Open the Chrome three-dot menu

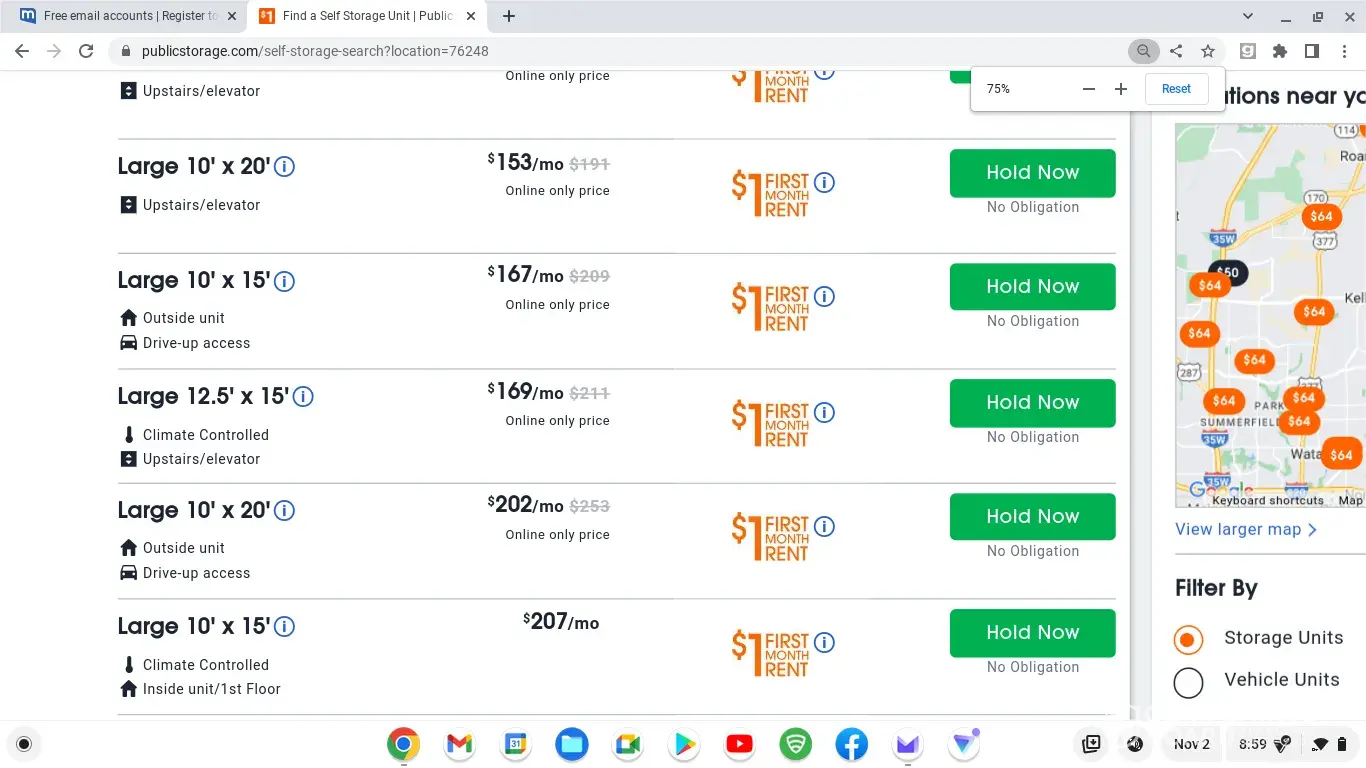[1345, 51]
